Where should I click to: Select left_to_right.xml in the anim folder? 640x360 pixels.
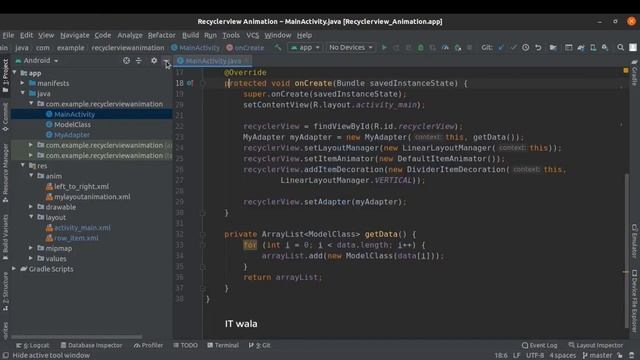click(x=81, y=186)
